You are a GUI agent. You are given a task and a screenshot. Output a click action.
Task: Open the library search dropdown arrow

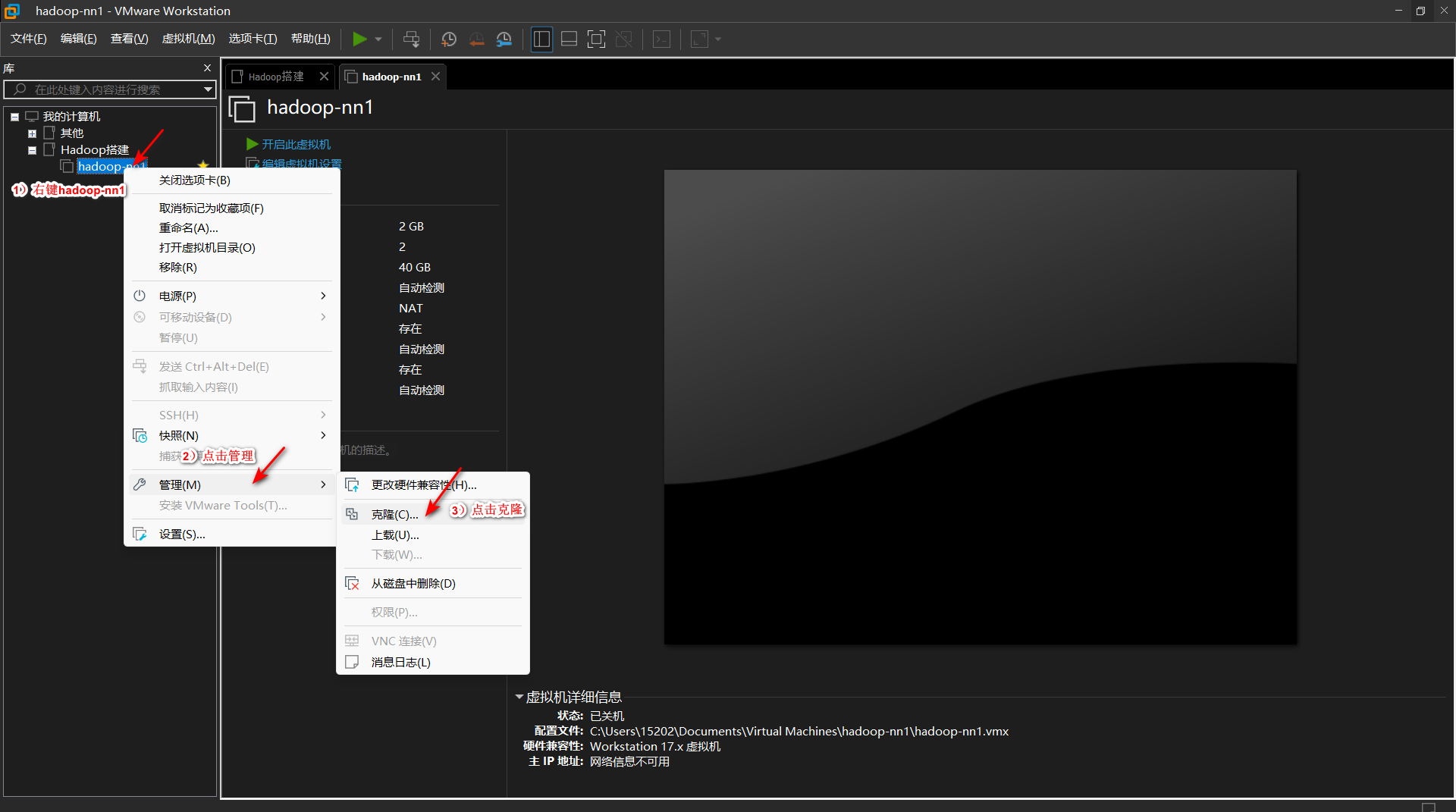point(208,89)
